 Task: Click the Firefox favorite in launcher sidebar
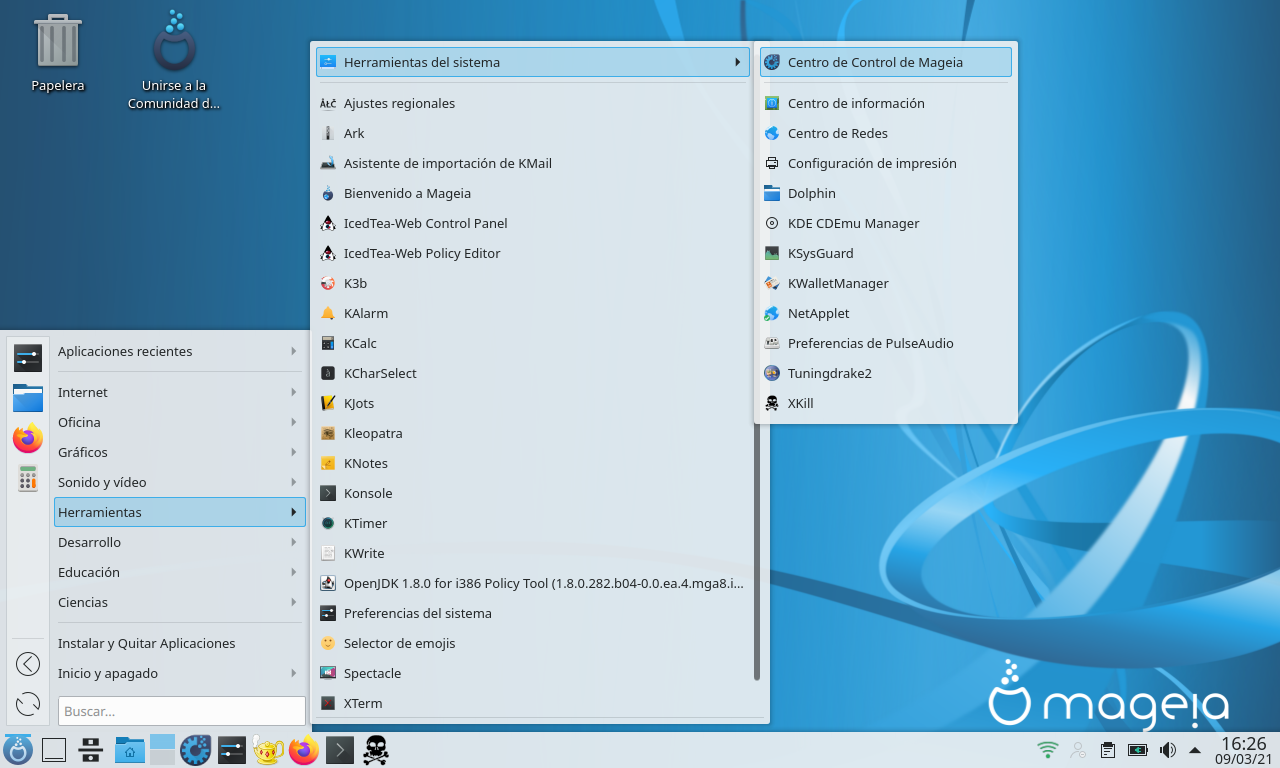tap(28, 438)
